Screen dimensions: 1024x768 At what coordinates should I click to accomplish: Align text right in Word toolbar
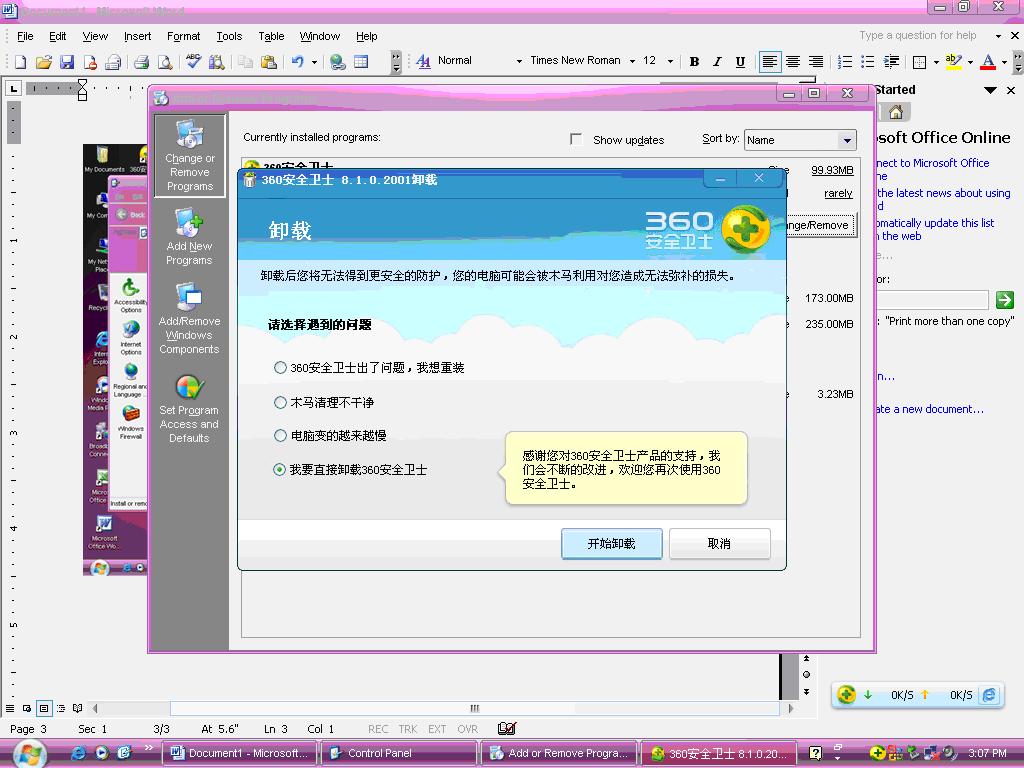(x=816, y=61)
